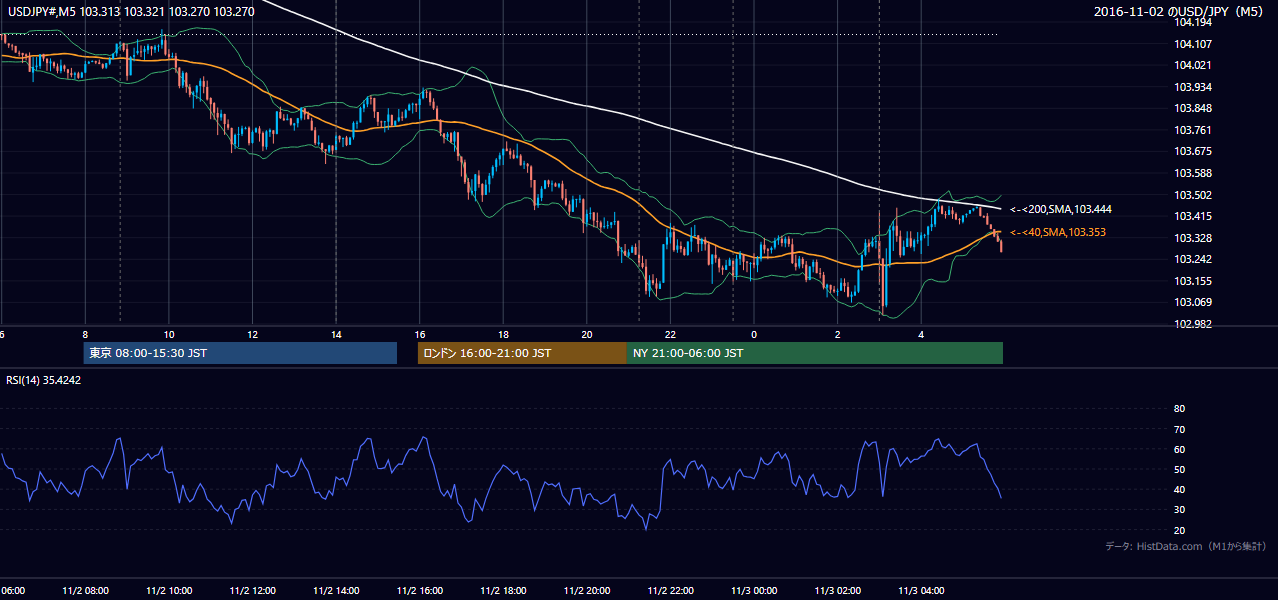Click hour label 14 under the price chart
The height and width of the screenshot is (600, 1278).
(336, 335)
